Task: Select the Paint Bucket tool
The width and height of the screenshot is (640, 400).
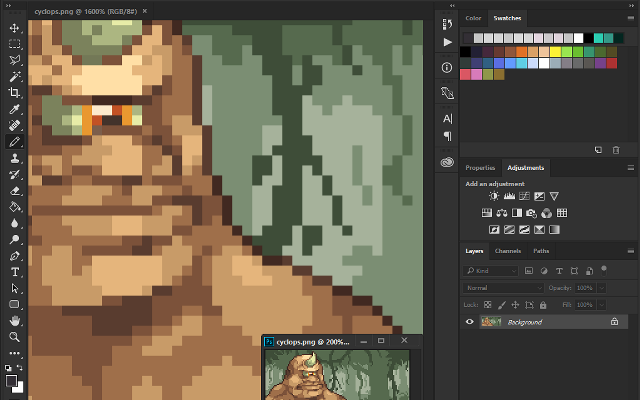Action: coord(14,207)
